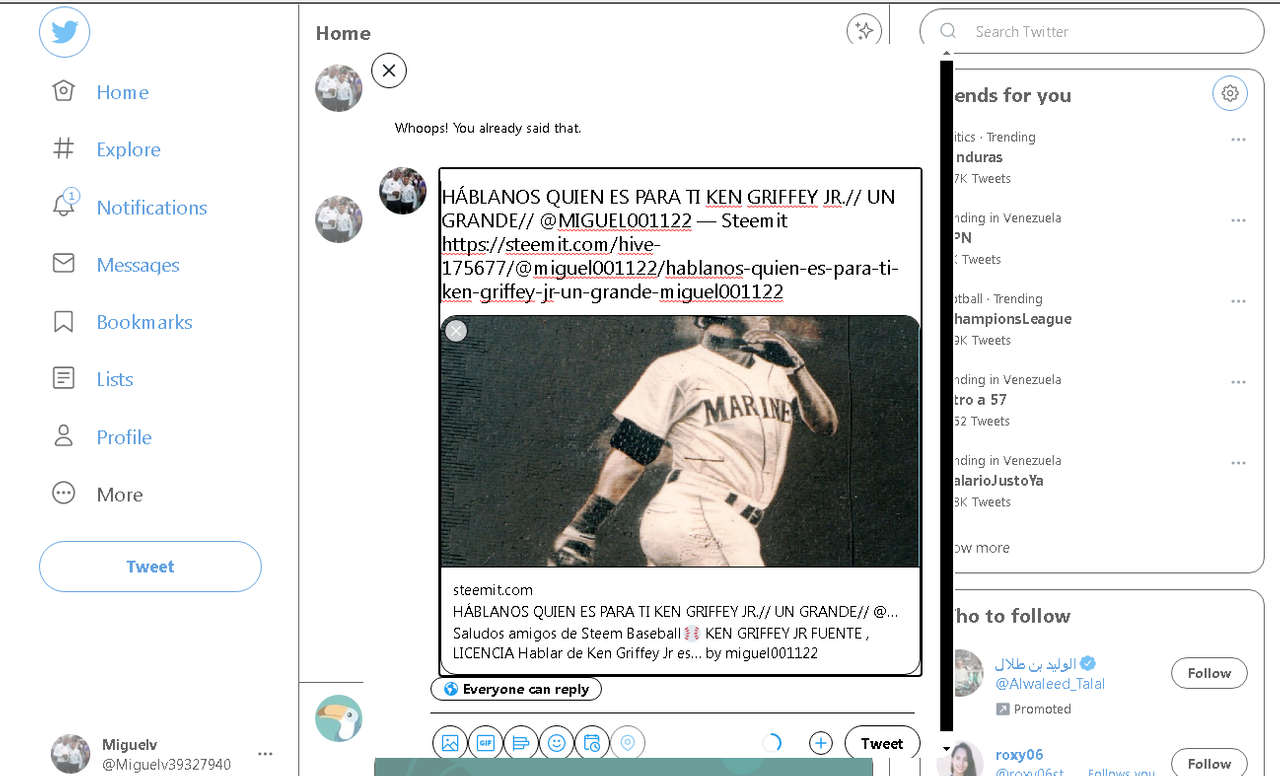
Task: Click the toucan avatar below composer
Action: [339, 718]
